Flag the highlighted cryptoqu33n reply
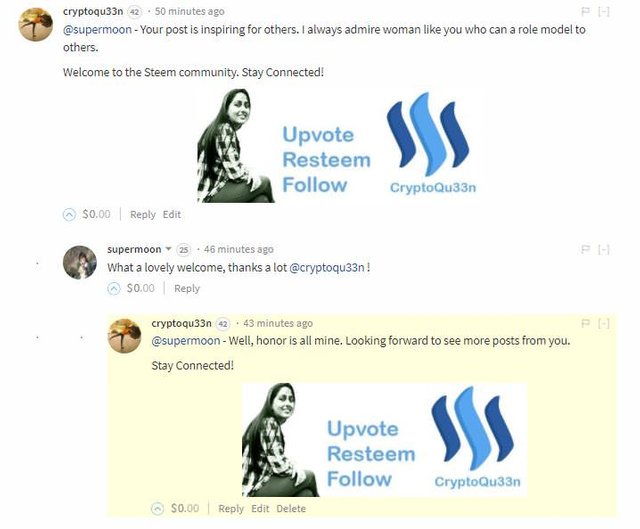This screenshot has height=529, width=640. pos(586,323)
